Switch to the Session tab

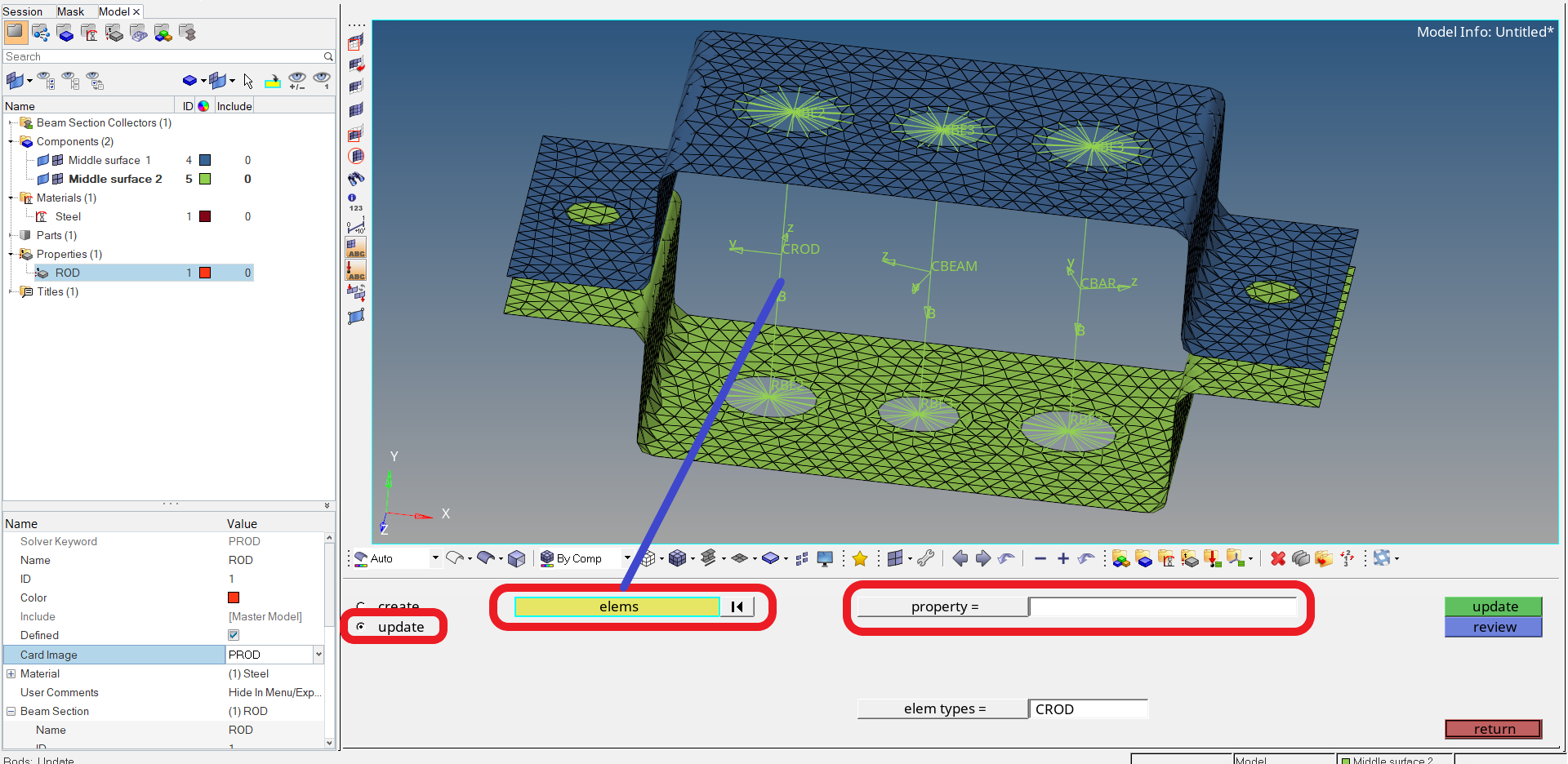point(23,11)
